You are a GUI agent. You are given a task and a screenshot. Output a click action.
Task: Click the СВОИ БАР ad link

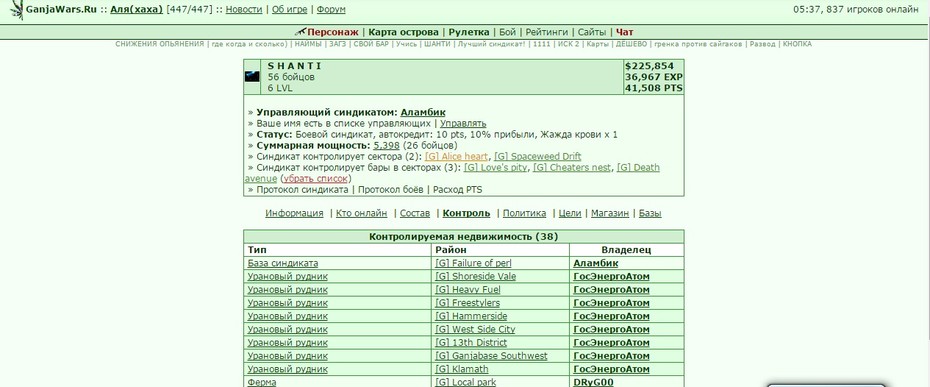pos(370,44)
